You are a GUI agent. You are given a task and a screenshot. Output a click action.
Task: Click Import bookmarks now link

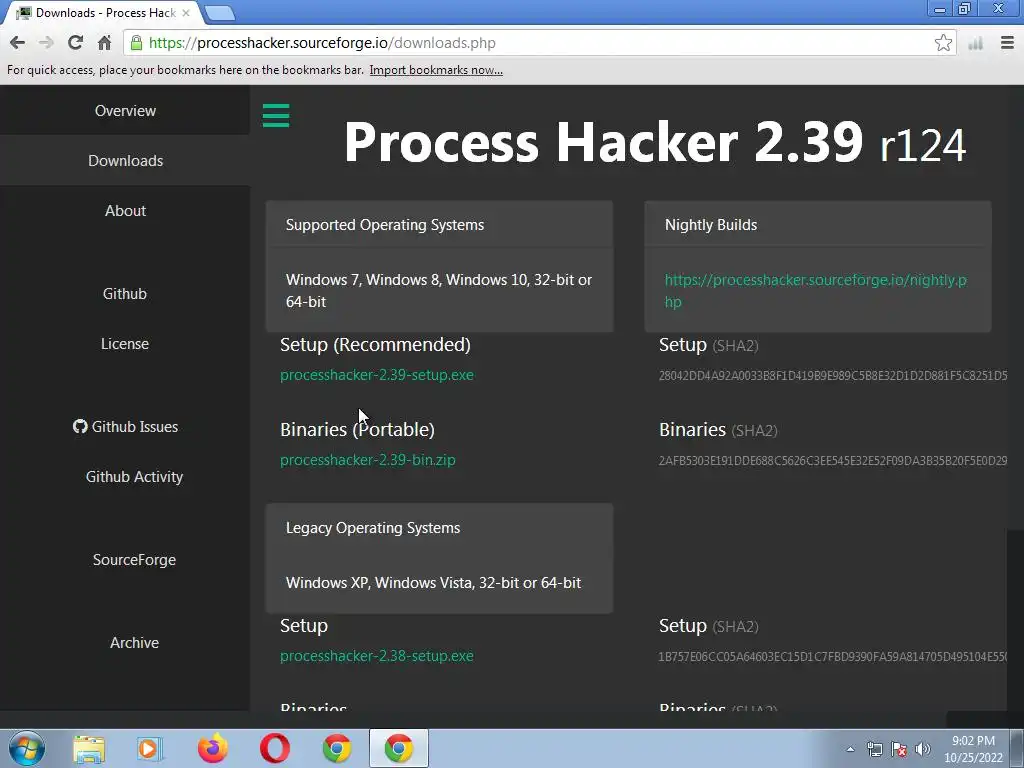click(x=436, y=70)
